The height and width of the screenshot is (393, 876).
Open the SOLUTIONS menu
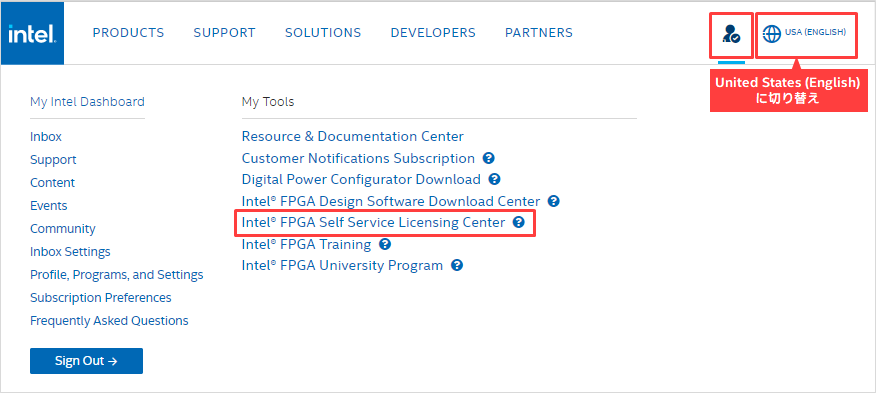click(323, 33)
